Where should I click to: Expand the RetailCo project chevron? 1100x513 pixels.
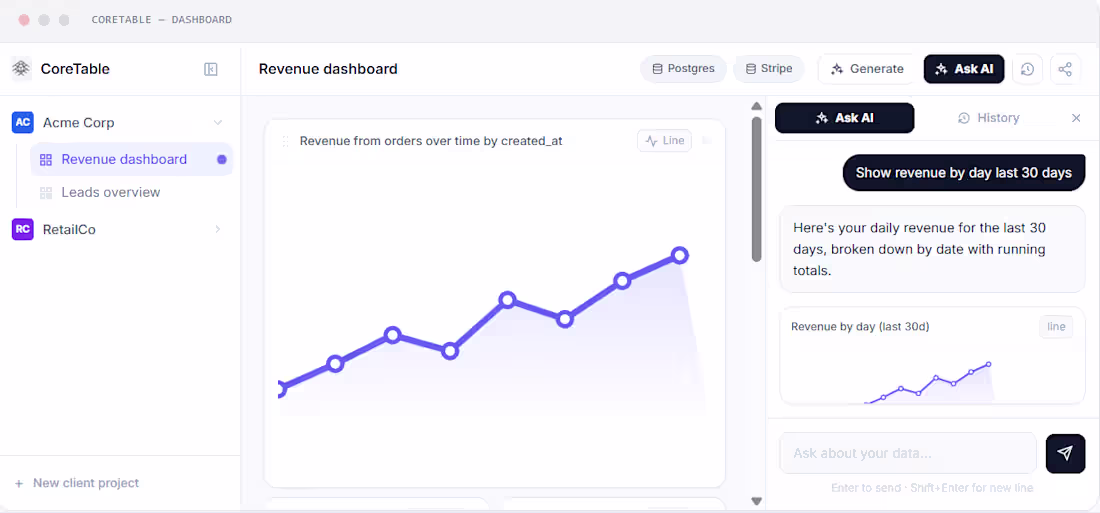[x=217, y=229]
